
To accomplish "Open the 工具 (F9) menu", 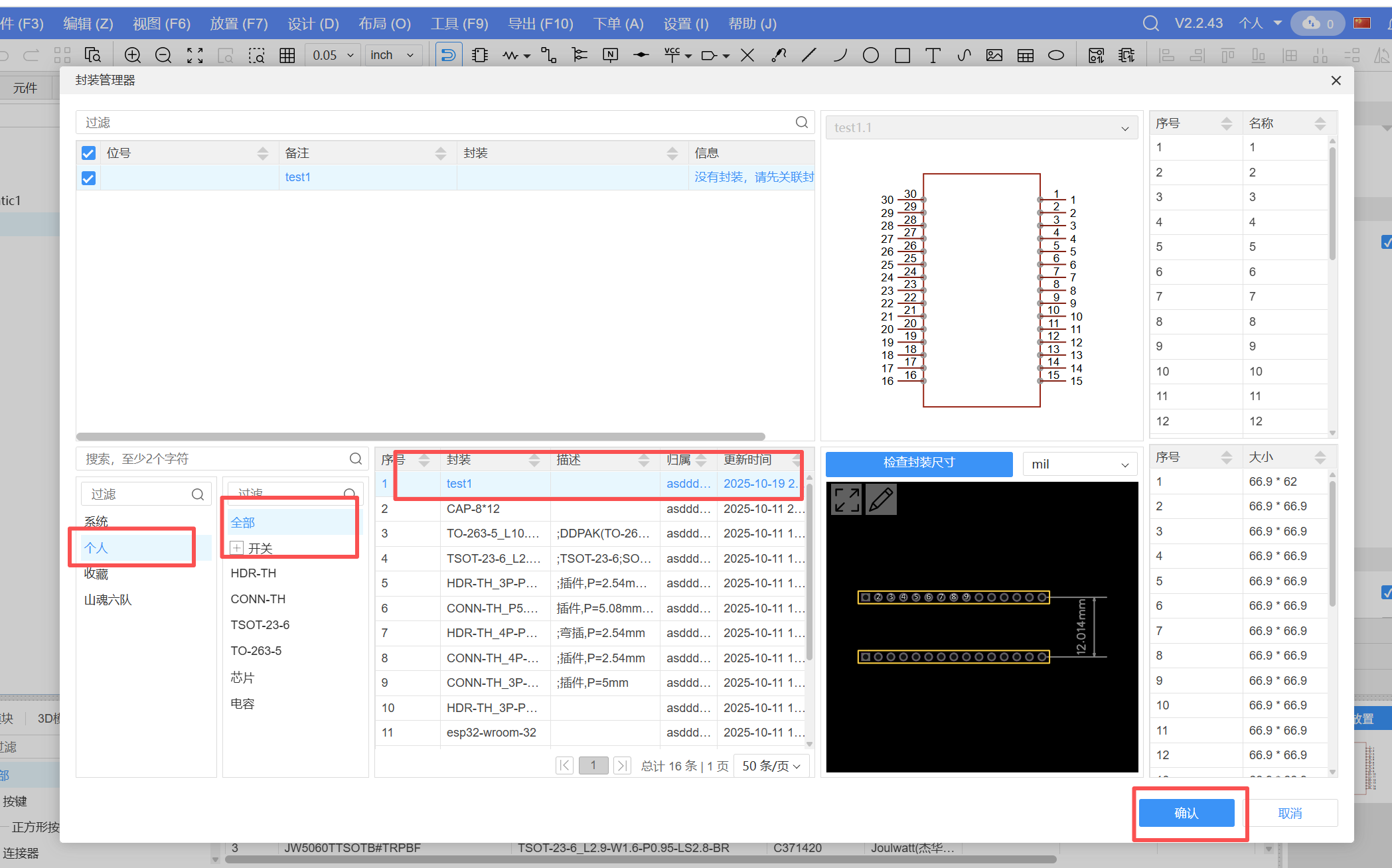I will tap(459, 24).
